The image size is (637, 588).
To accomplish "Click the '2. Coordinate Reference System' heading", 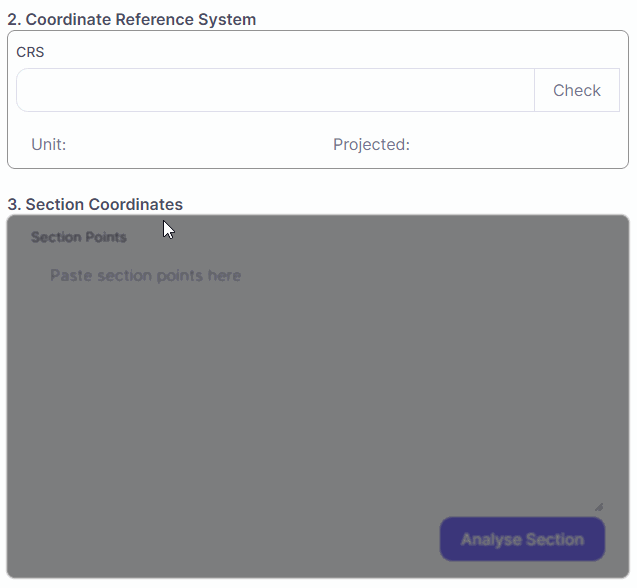I will click(x=131, y=19).
